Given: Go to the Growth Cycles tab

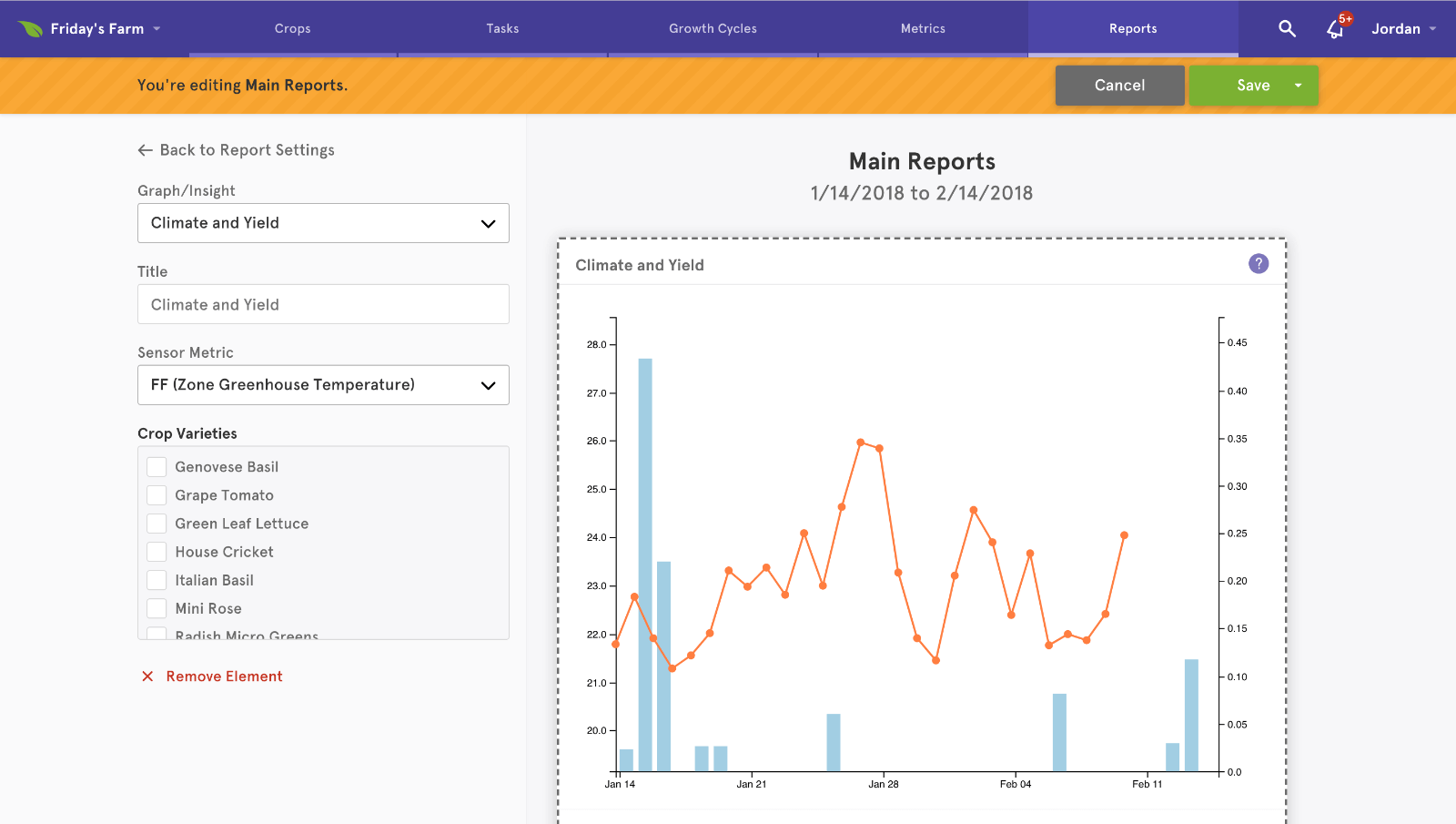Looking at the screenshot, I should tap(713, 29).
